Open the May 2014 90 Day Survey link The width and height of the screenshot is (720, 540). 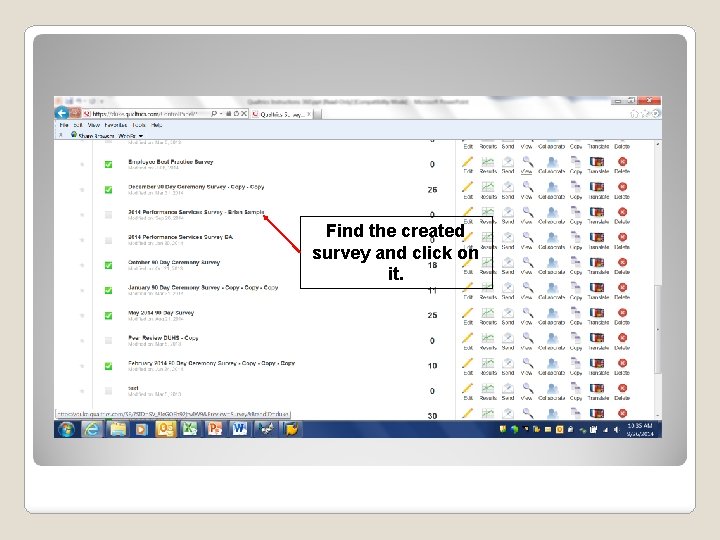point(161,313)
